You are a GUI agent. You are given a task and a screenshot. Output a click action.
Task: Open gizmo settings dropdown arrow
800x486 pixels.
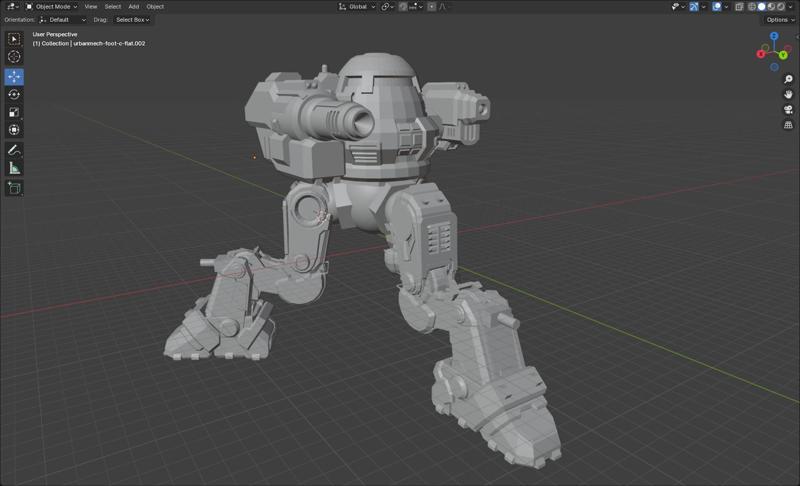point(704,7)
